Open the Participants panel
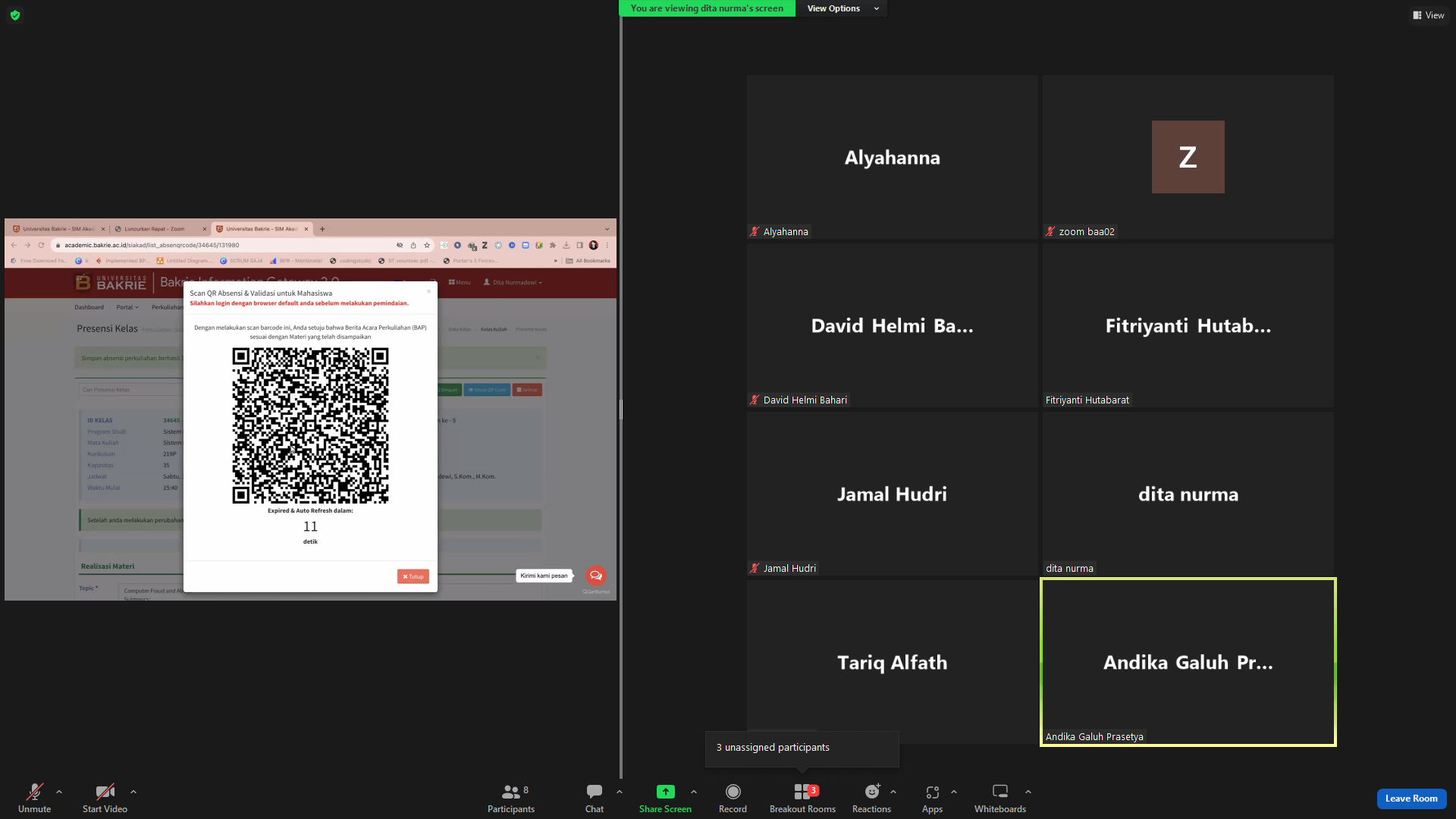Image resolution: width=1456 pixels, height=819 pixels. click(x=511, y=799)
